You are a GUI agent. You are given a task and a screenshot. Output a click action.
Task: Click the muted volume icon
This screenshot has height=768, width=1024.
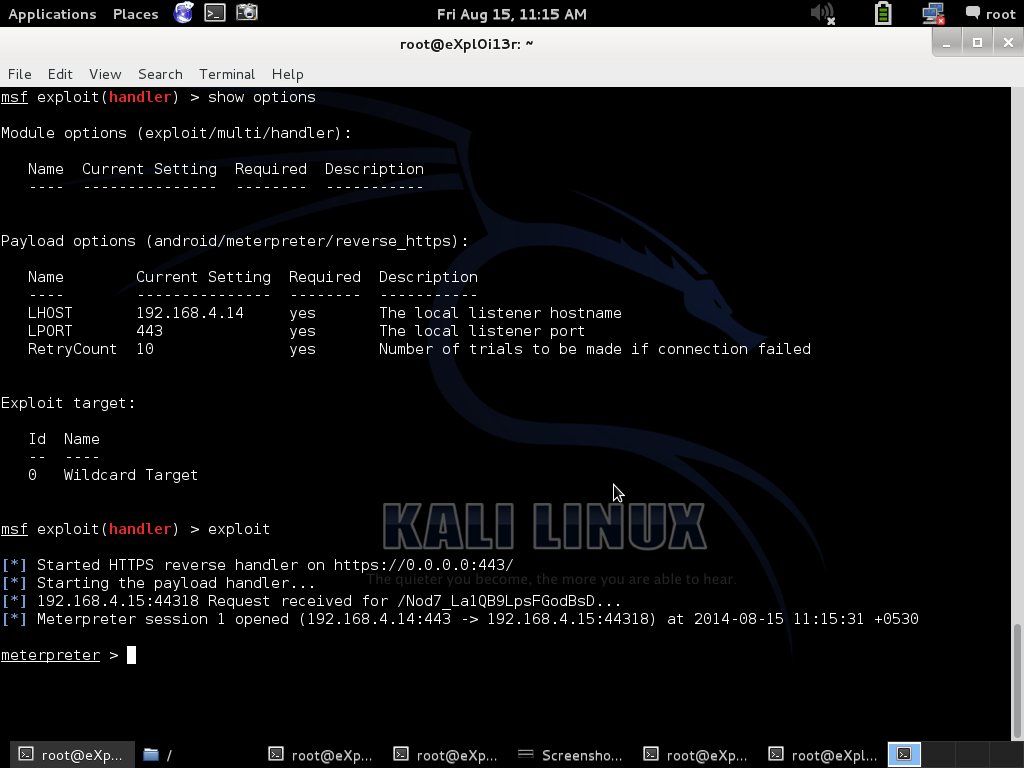point(822,13)
